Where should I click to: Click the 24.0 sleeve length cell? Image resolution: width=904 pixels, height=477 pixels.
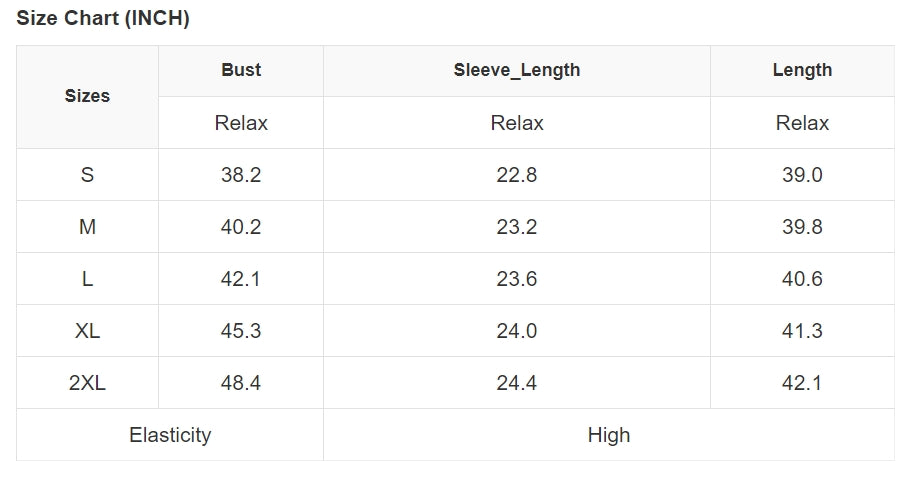tap(516, 331)
